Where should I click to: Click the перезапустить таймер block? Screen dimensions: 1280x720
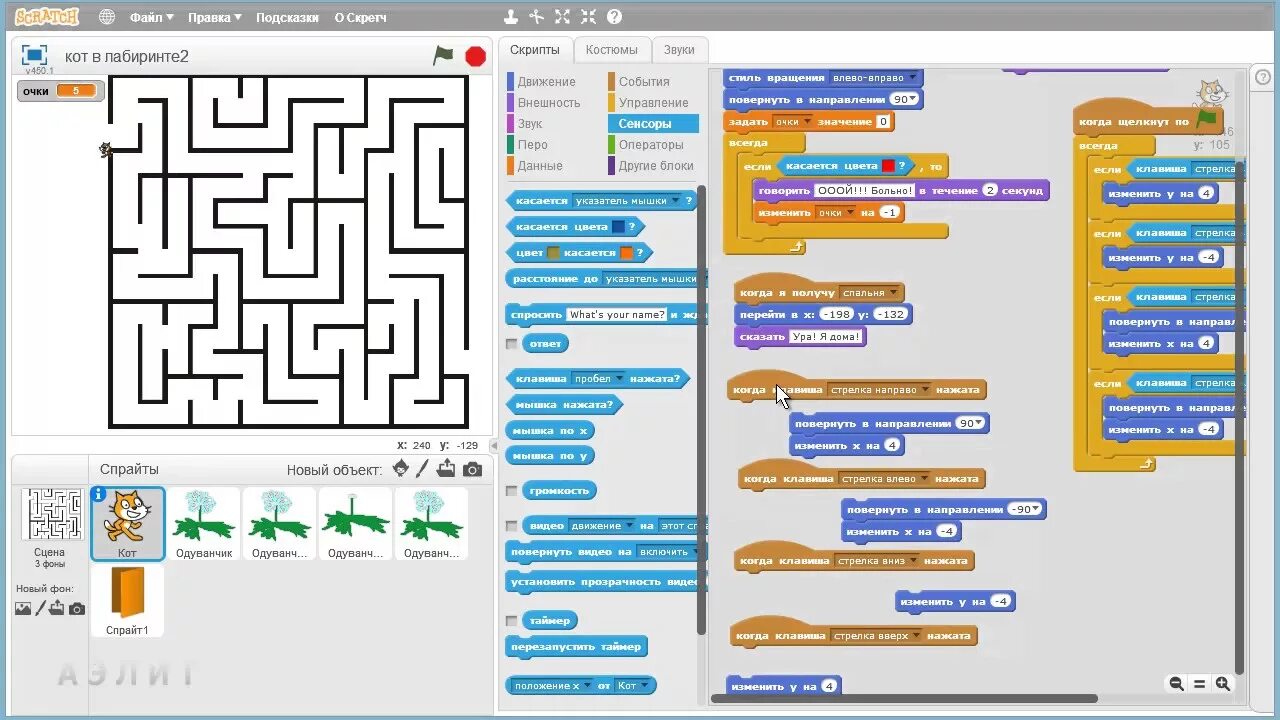pyautogui.click(x=576, y=646)
